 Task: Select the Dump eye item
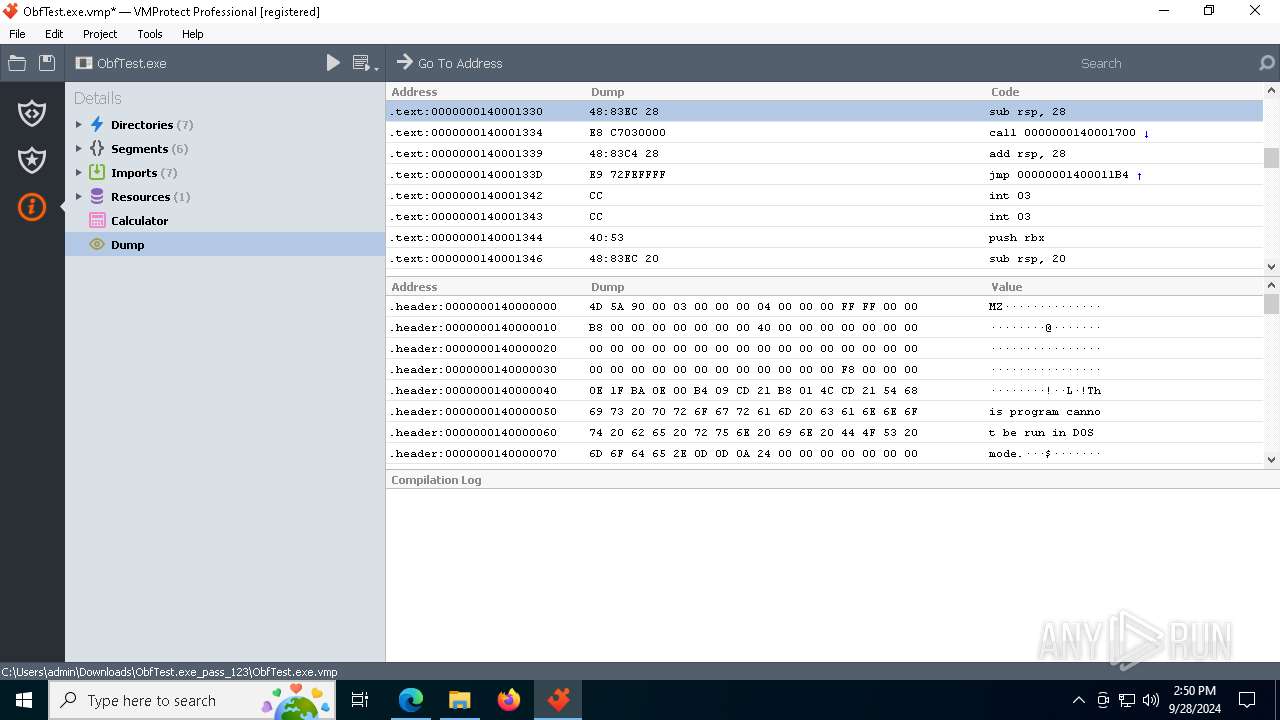coord(225,245)
